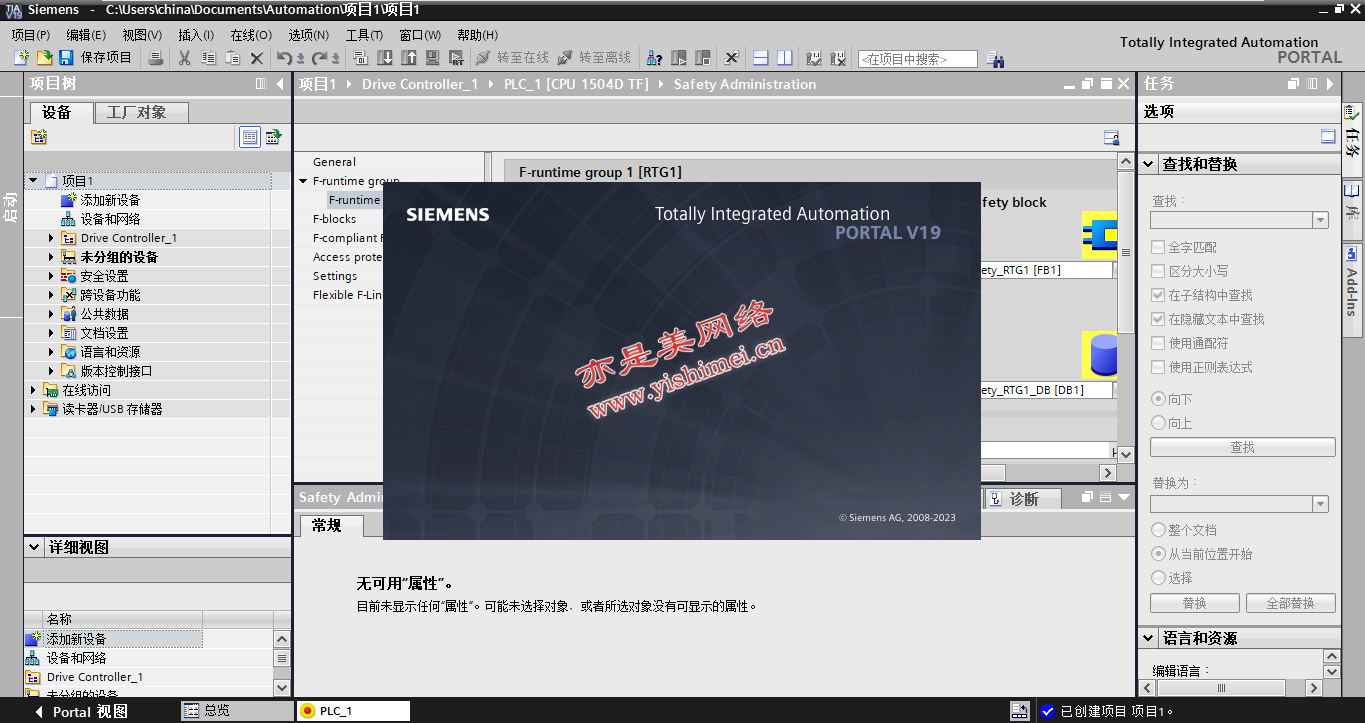The height and width of the screenshot is (723, 1365).
Task: Toggle the 在隐藏文本中查找 checkbox
Action: pos(1158,319)
